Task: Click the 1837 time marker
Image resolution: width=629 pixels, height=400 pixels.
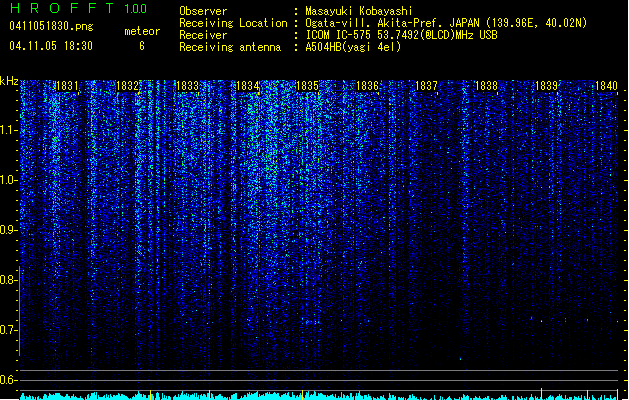Action: pyautogui.click(x=426, y=86)
